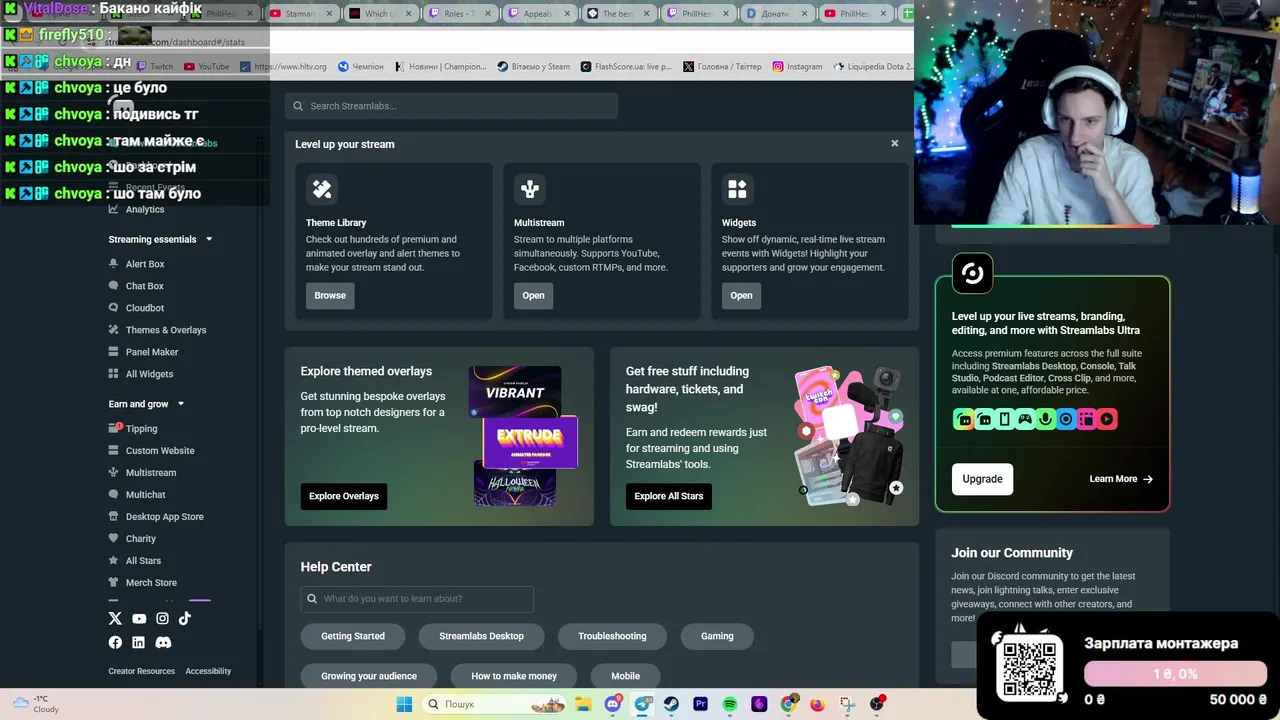Click the Learn More link
Image resolution: width=1280 pixels, height=720 pixels.
(x=1121, y=479)
